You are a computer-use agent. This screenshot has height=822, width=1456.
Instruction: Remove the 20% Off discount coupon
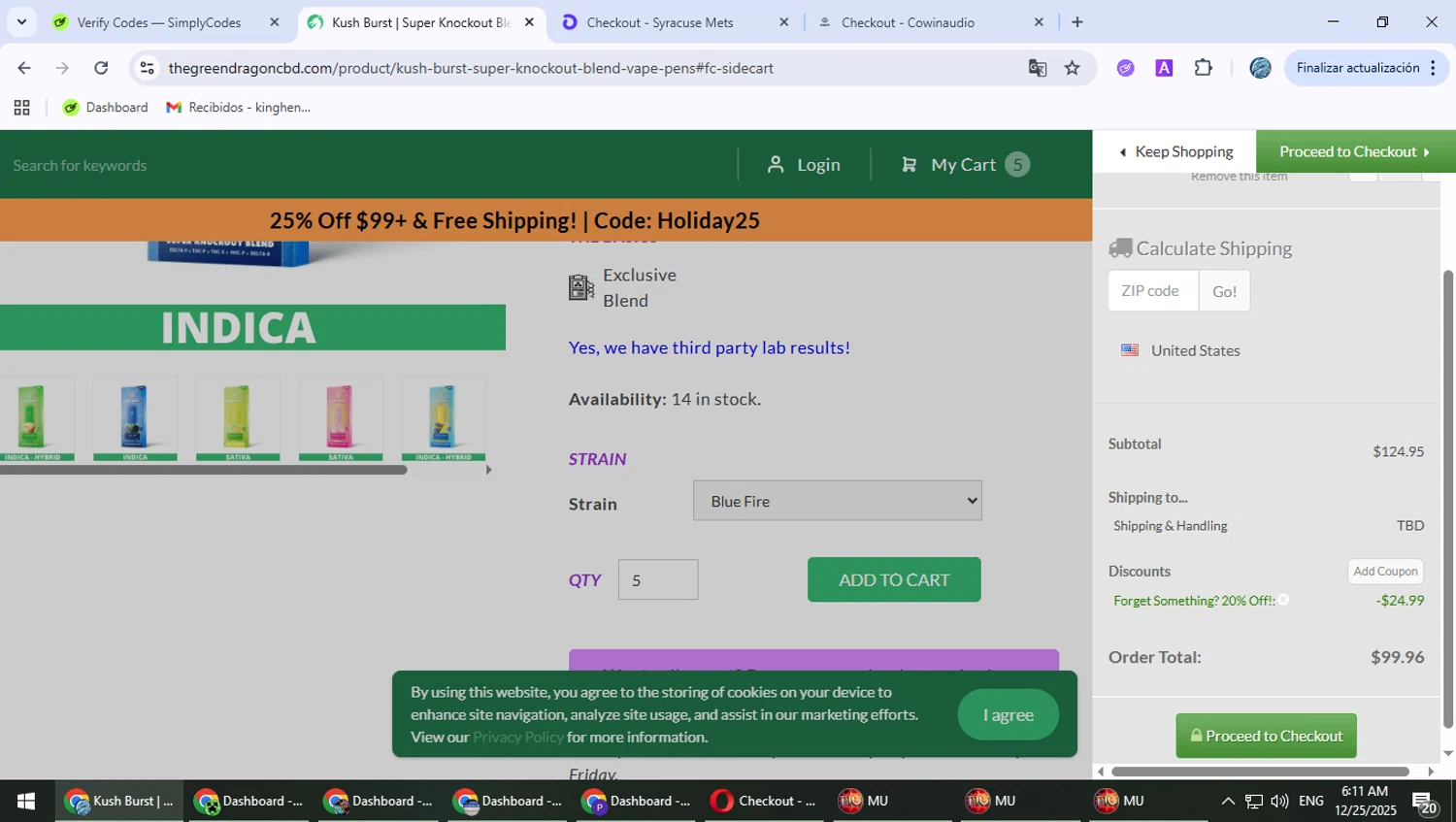point(1283,600)
